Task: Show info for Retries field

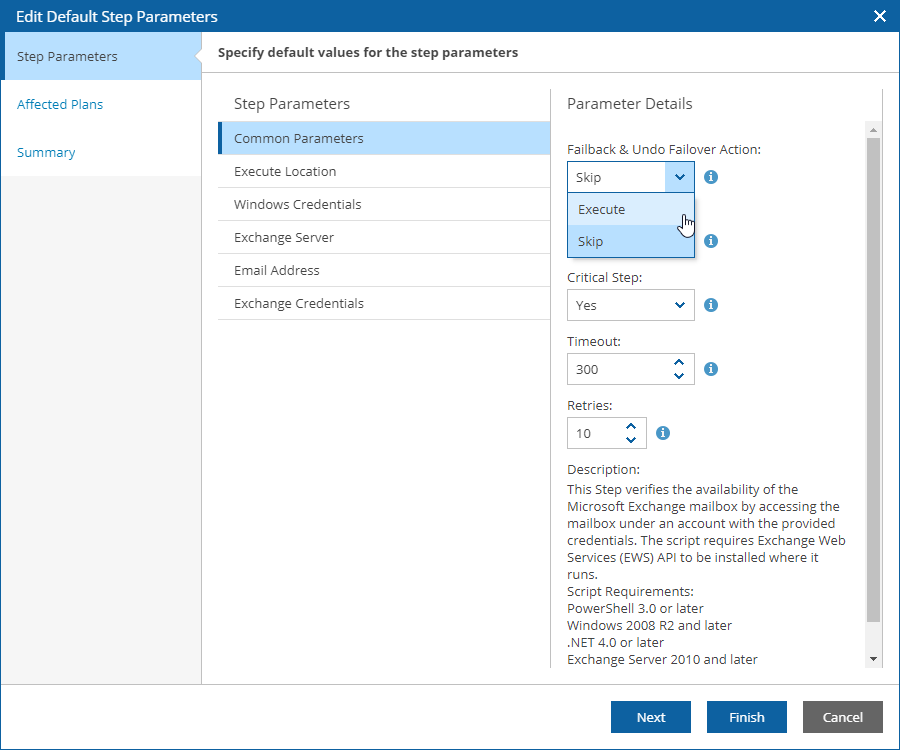Action: click(663, 433)
